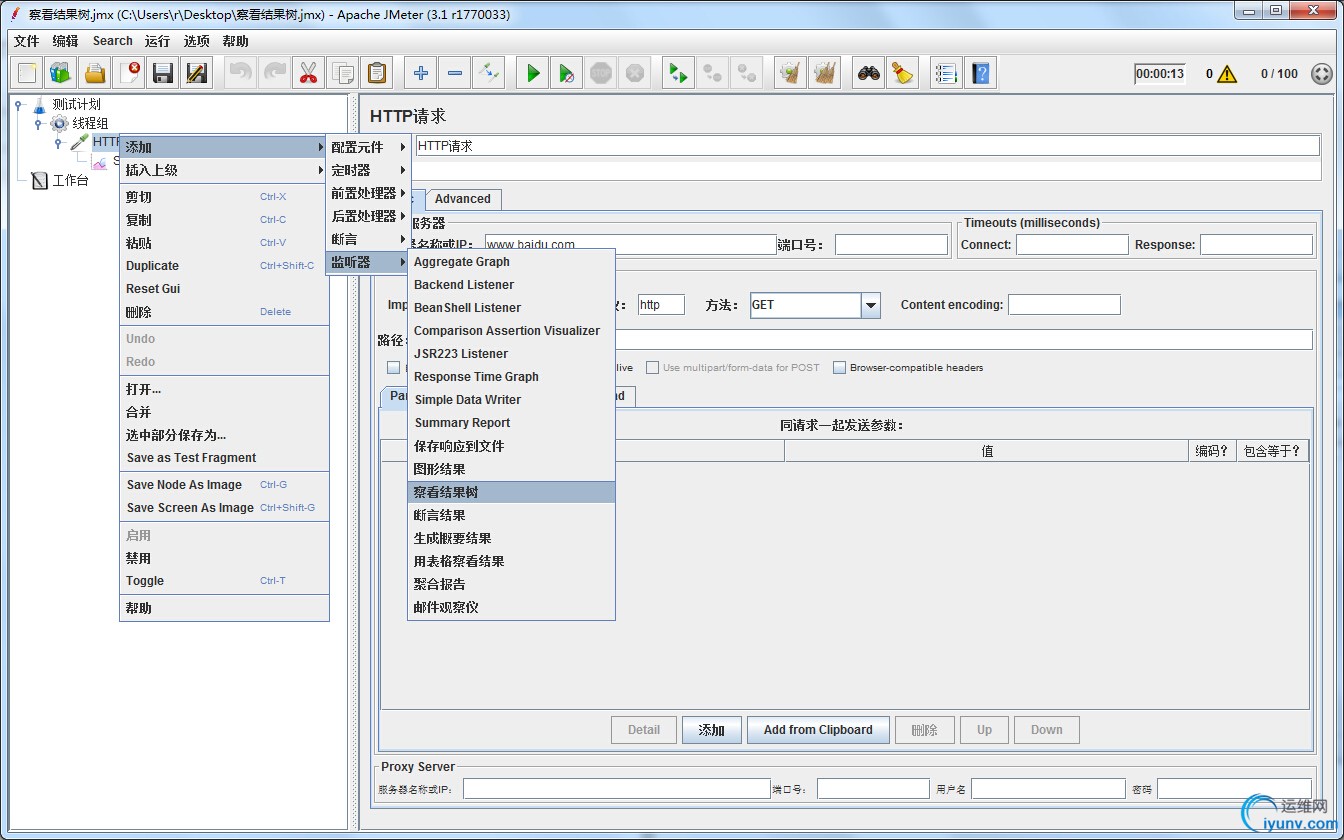Click the Search binoculars icon
1344x840 pixels.
click(869, 73)
